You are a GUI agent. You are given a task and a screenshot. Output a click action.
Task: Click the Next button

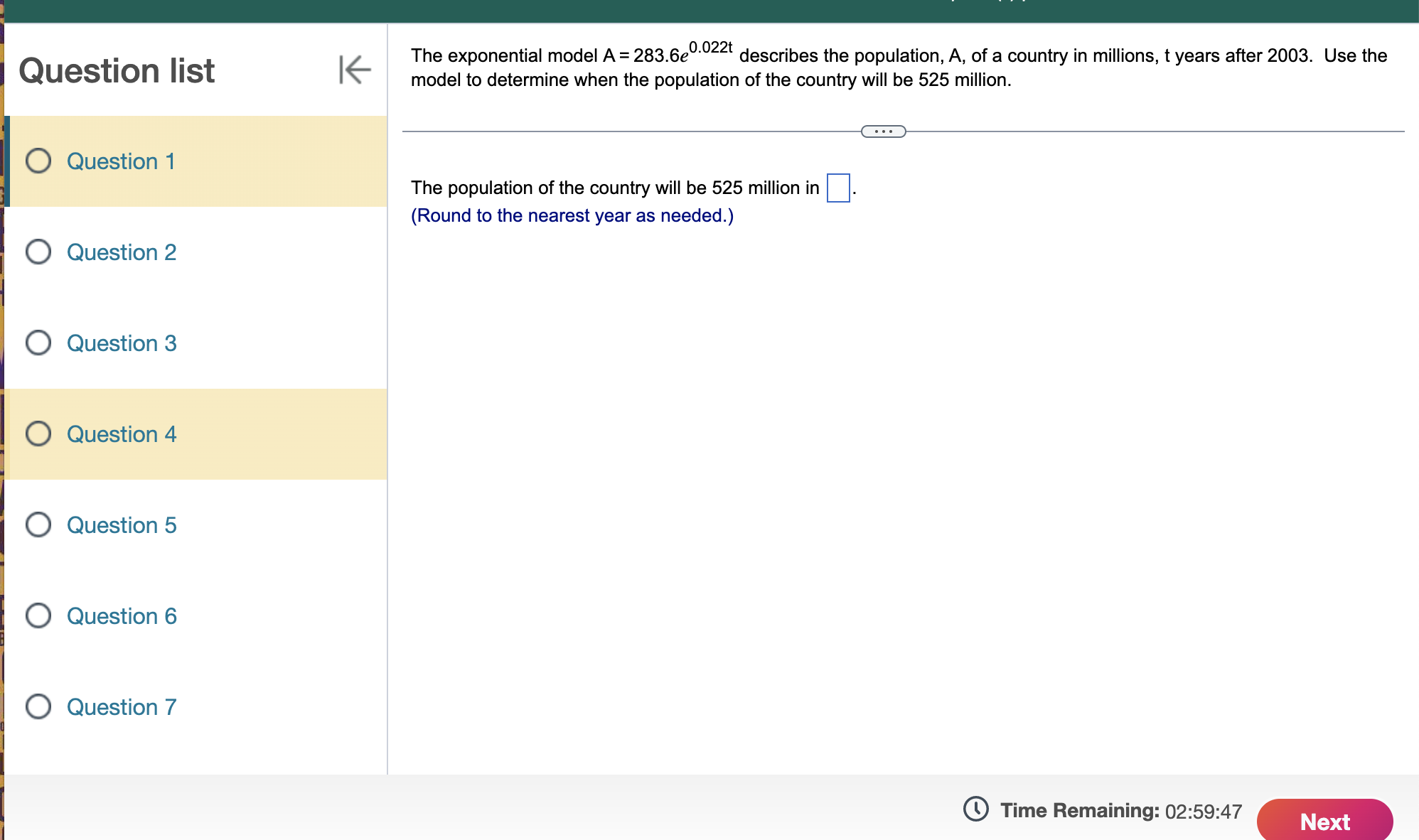click(x=1324, y=822)
